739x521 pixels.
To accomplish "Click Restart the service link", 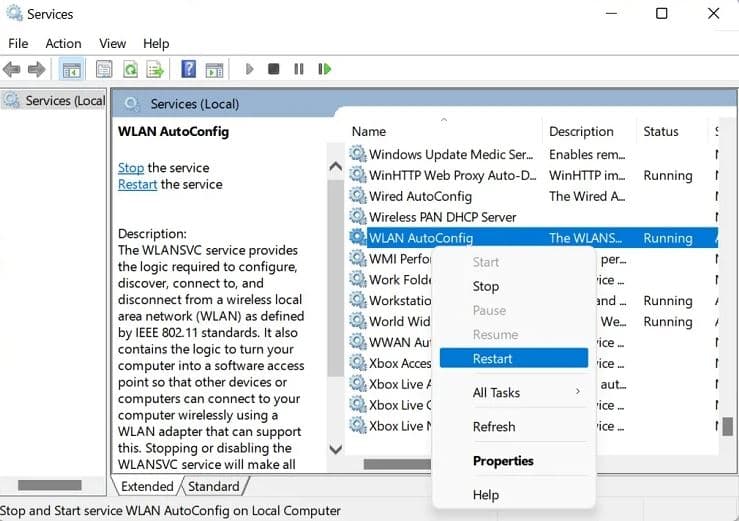I will [137, 184].
